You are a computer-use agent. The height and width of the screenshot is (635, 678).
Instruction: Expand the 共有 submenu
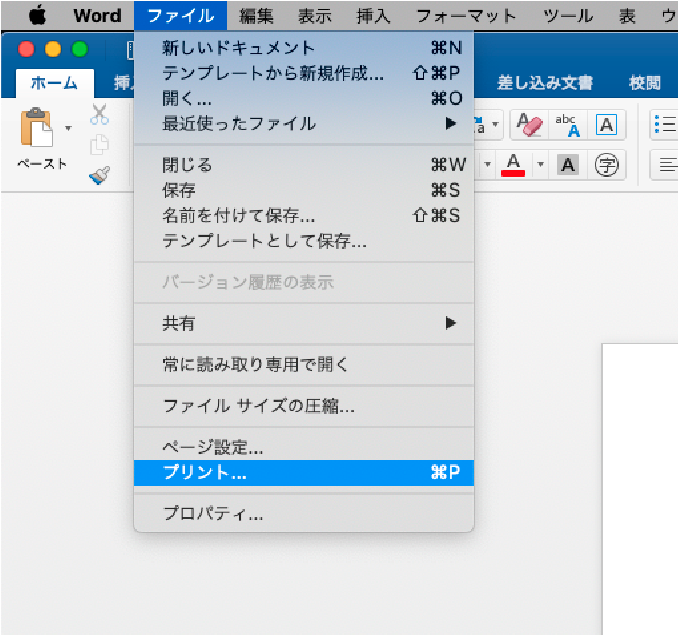[x=304, y=323]
